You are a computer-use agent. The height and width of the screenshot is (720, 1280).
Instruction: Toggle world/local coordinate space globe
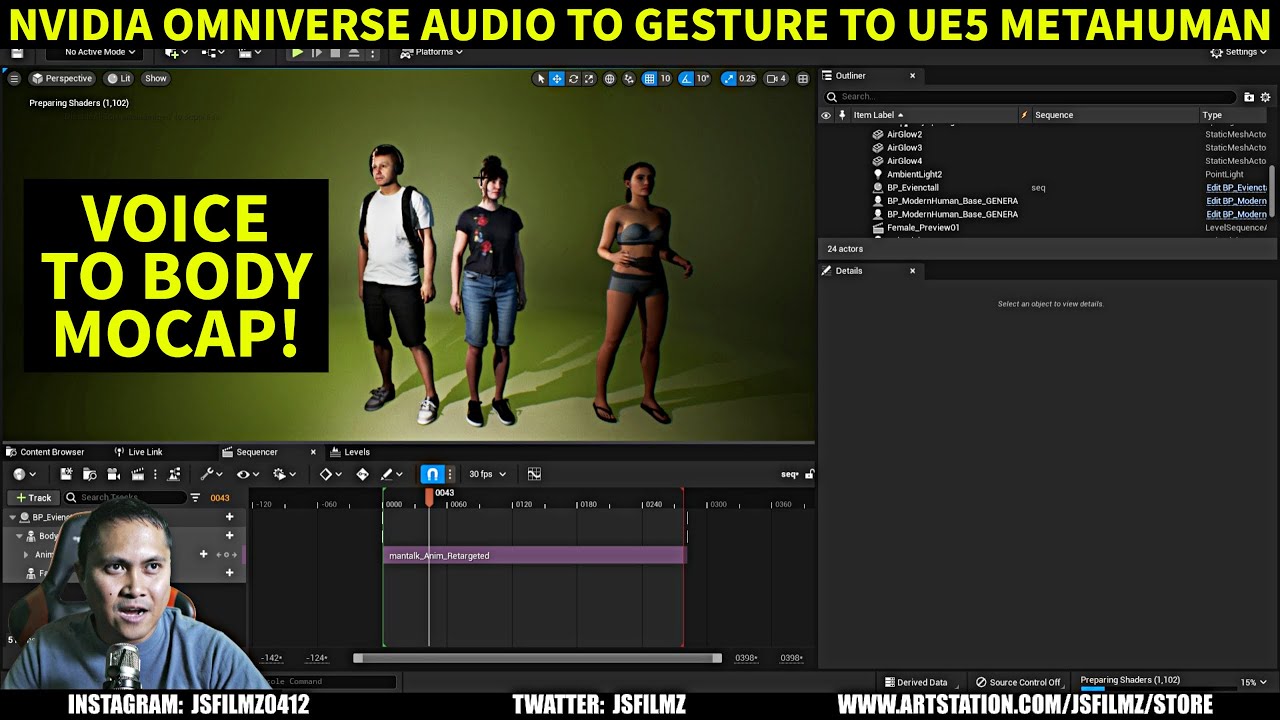point(609,79)
